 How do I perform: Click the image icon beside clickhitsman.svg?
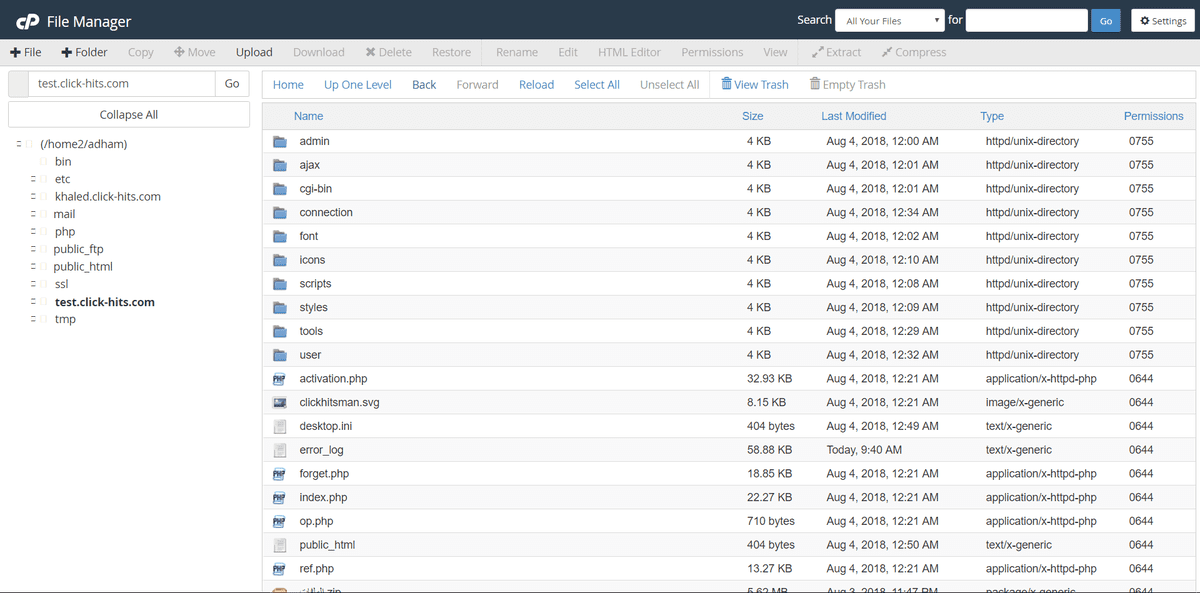point(280,403)
